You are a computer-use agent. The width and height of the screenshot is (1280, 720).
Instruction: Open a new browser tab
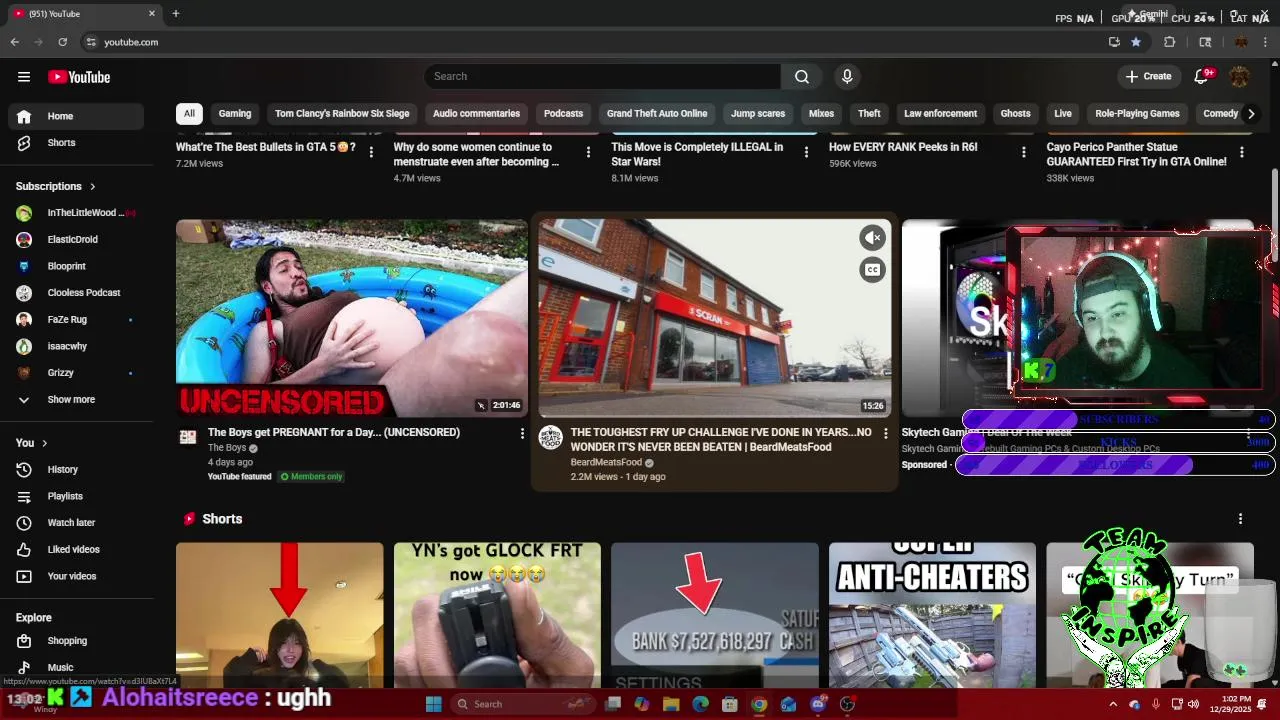(x=176, y=13)
